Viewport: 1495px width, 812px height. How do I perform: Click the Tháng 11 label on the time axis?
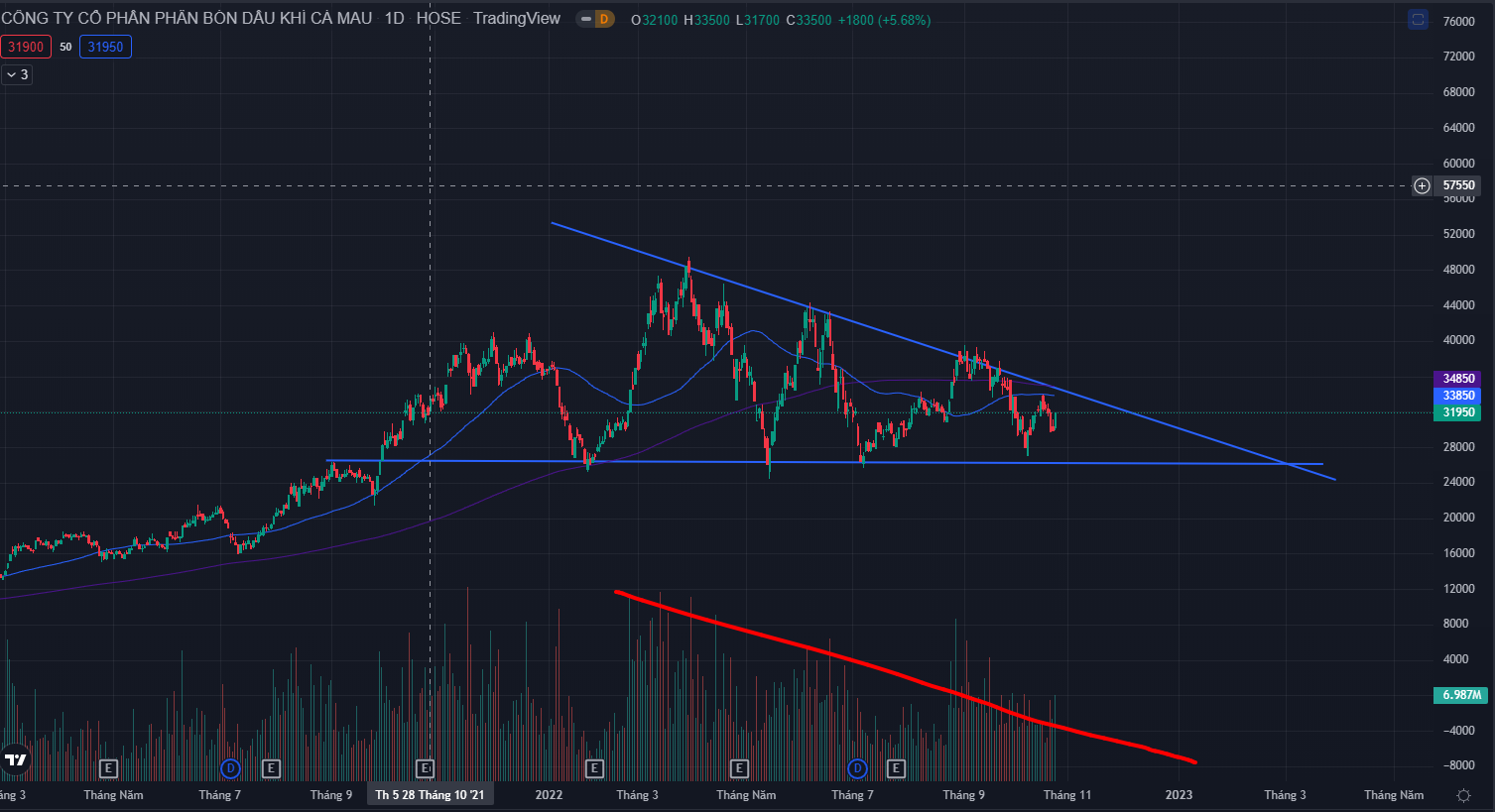click(x=1067, y=795)
